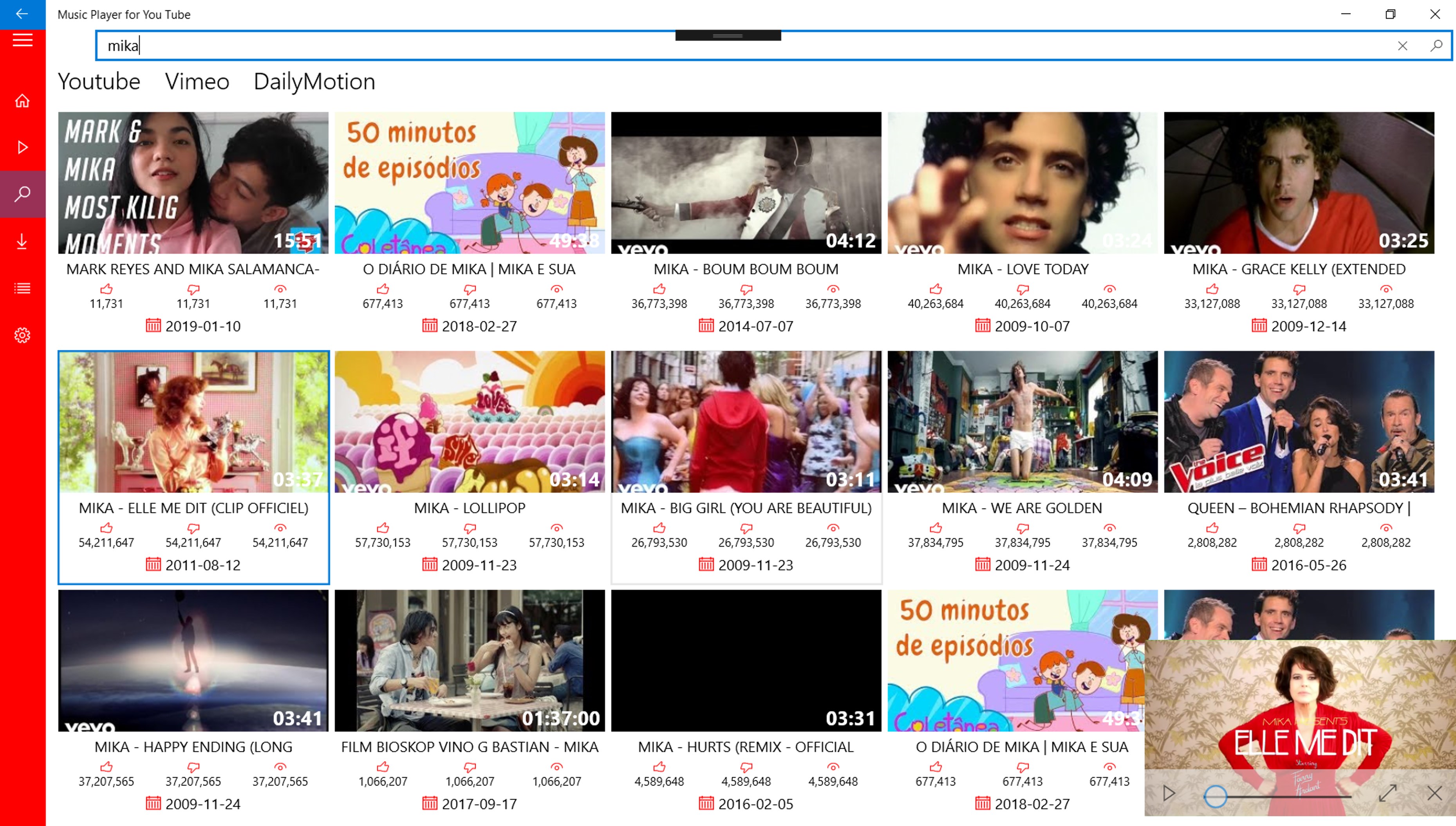
Task: Open the hamburger menu in sidebar
Action: pos(22,40)
